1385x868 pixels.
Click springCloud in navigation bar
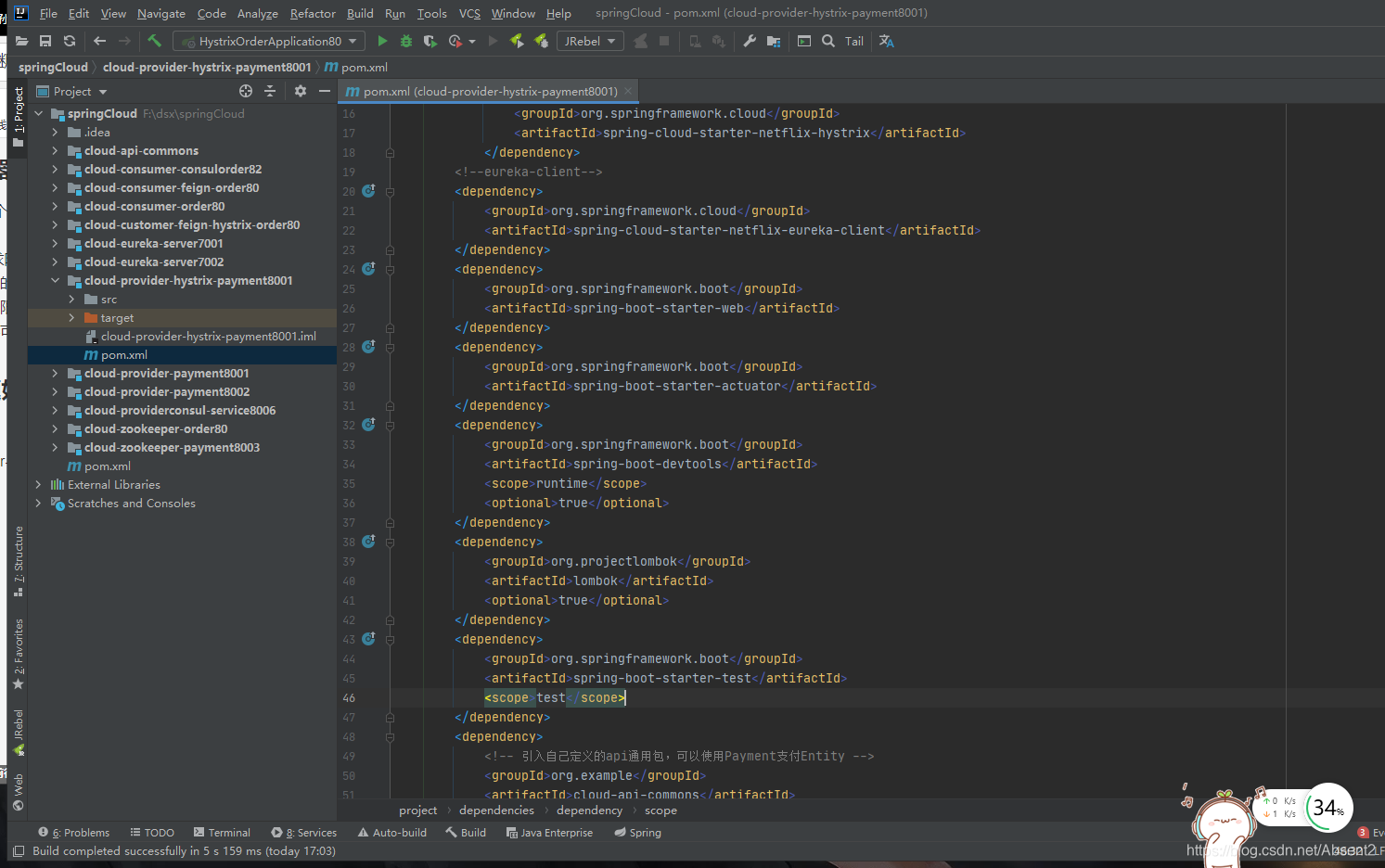(53, 67)
